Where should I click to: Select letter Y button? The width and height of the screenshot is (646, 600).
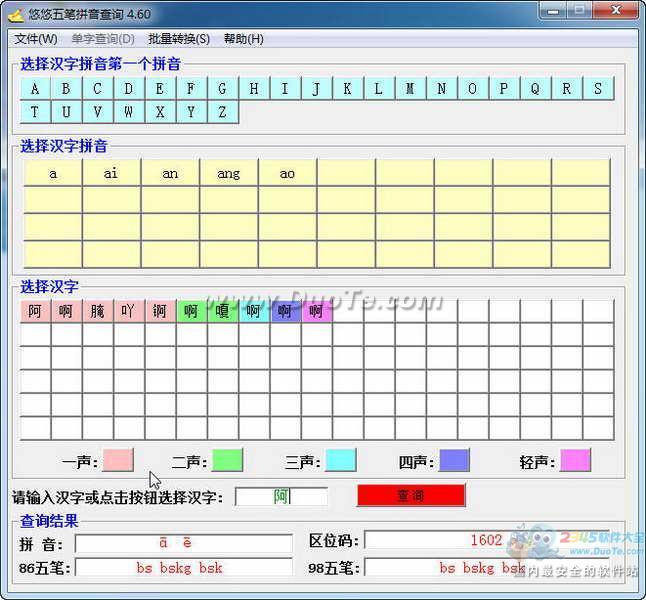coord(192,112)
